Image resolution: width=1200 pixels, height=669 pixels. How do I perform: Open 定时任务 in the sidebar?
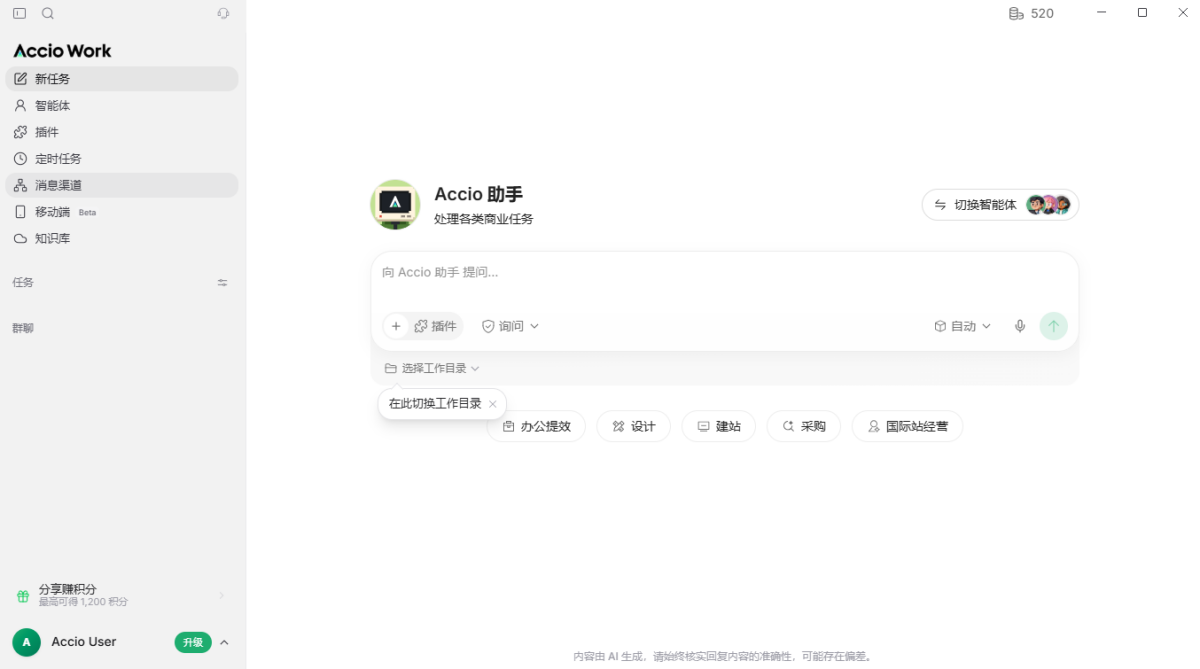122,158
